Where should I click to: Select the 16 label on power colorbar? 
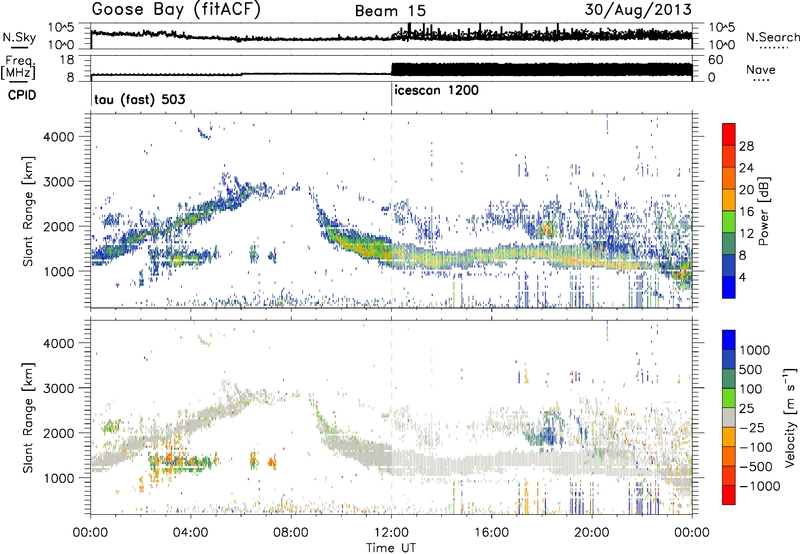click(x=746, y=212)
